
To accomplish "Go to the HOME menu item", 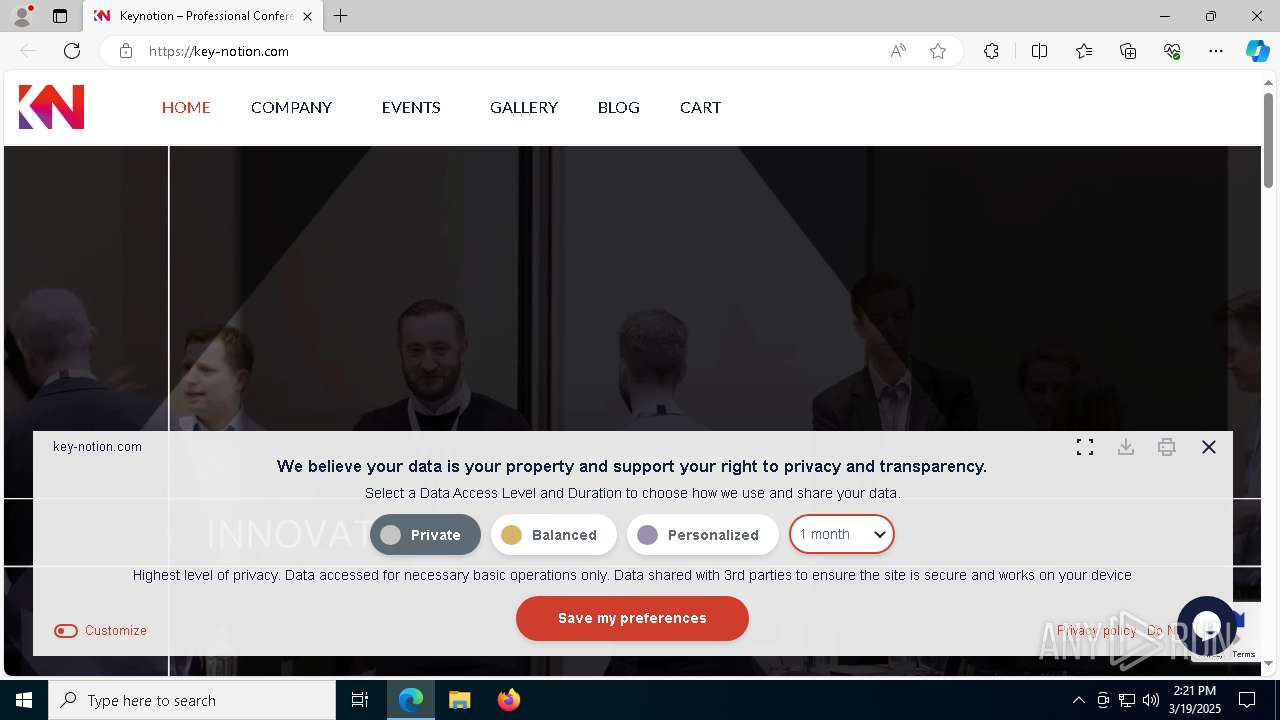I will (186, 107).
